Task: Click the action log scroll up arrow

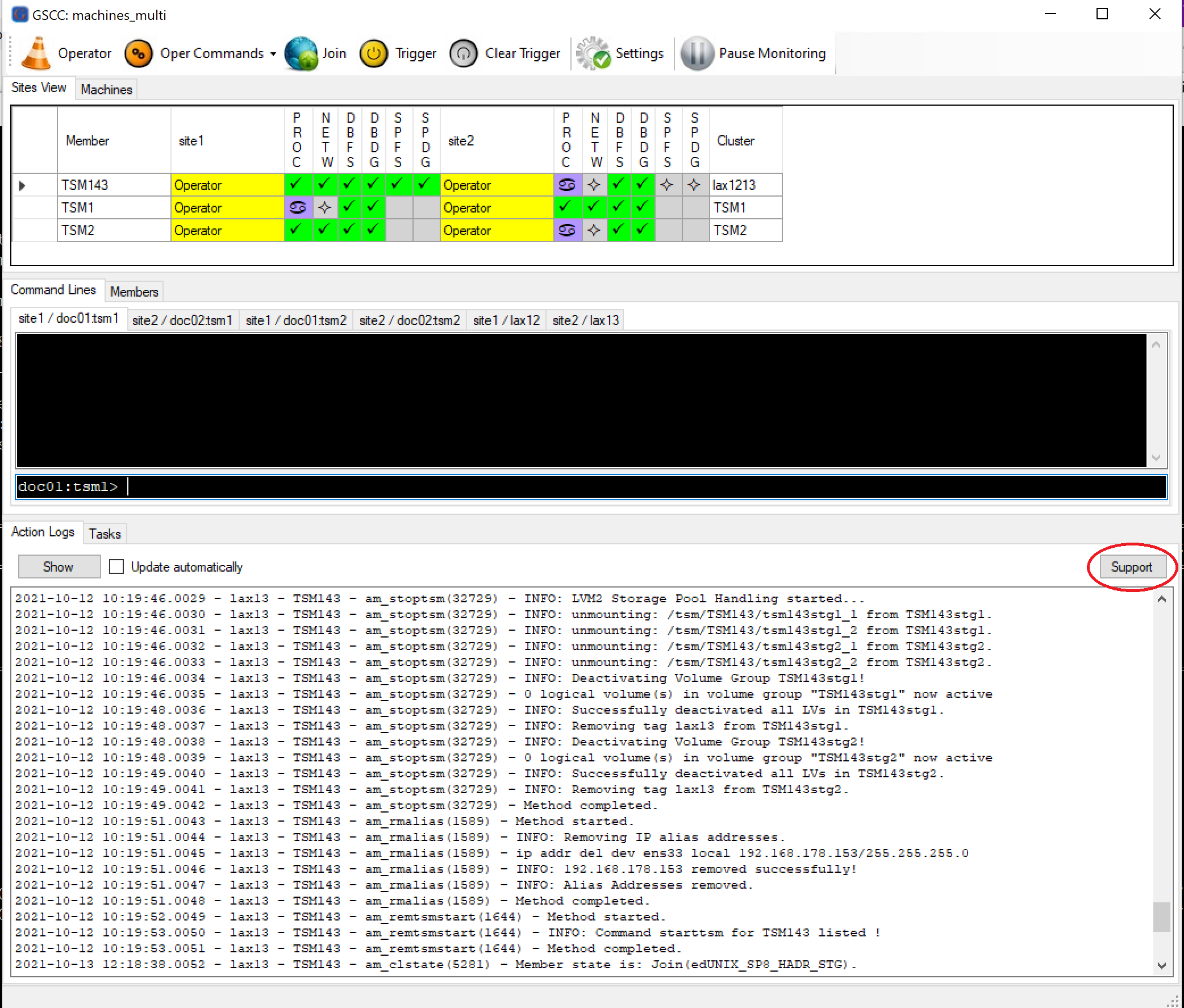Action: tap(1162, 599)
